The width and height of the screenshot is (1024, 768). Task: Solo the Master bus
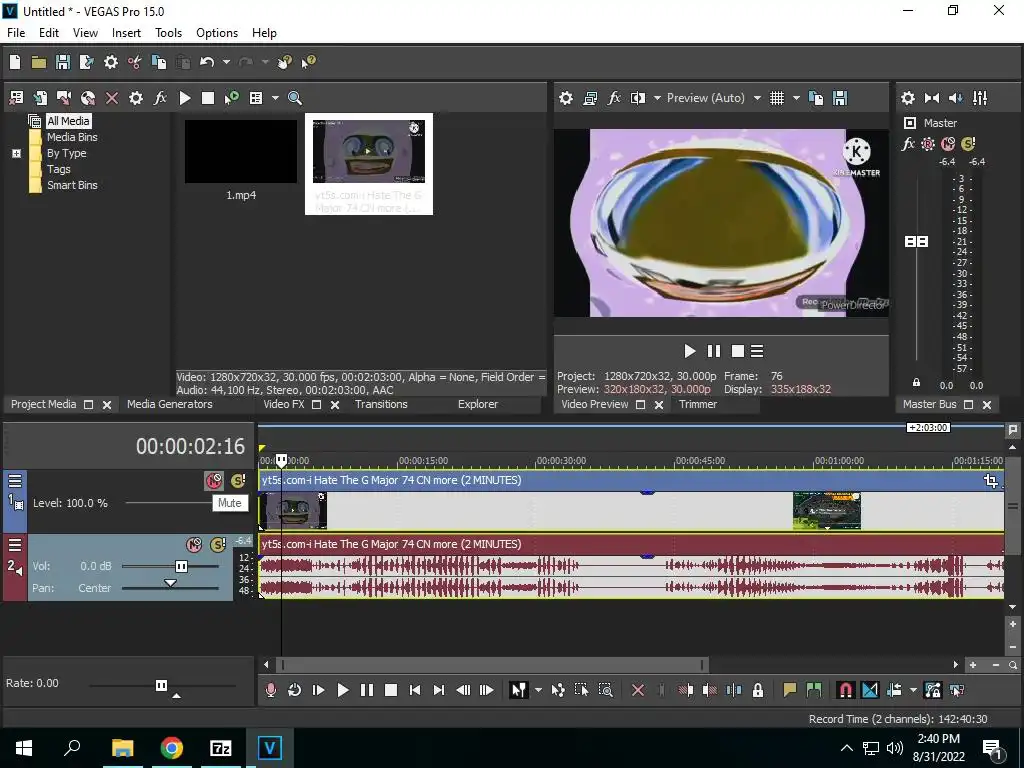click(x=968, y=144)
